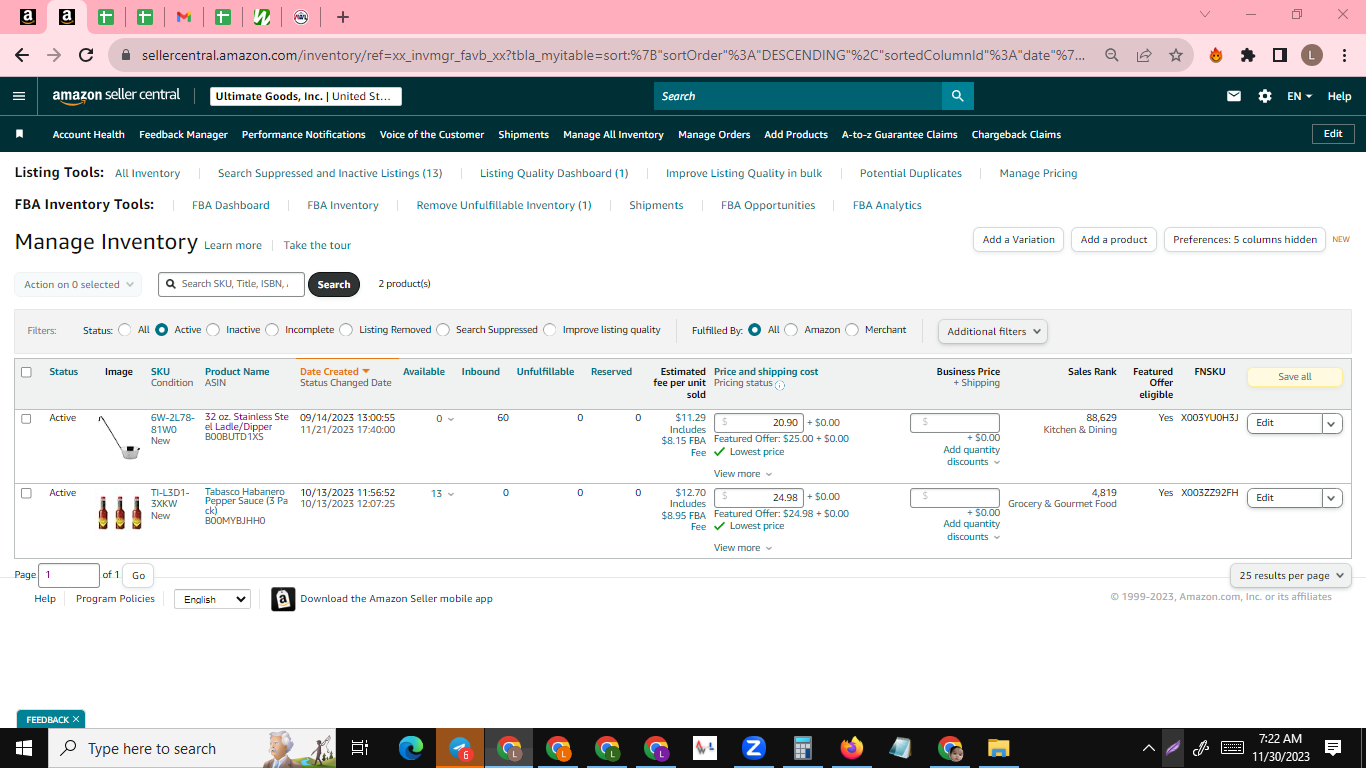
Task: Expand View more under the 20.90 price
Action: [x=743, y=474]
